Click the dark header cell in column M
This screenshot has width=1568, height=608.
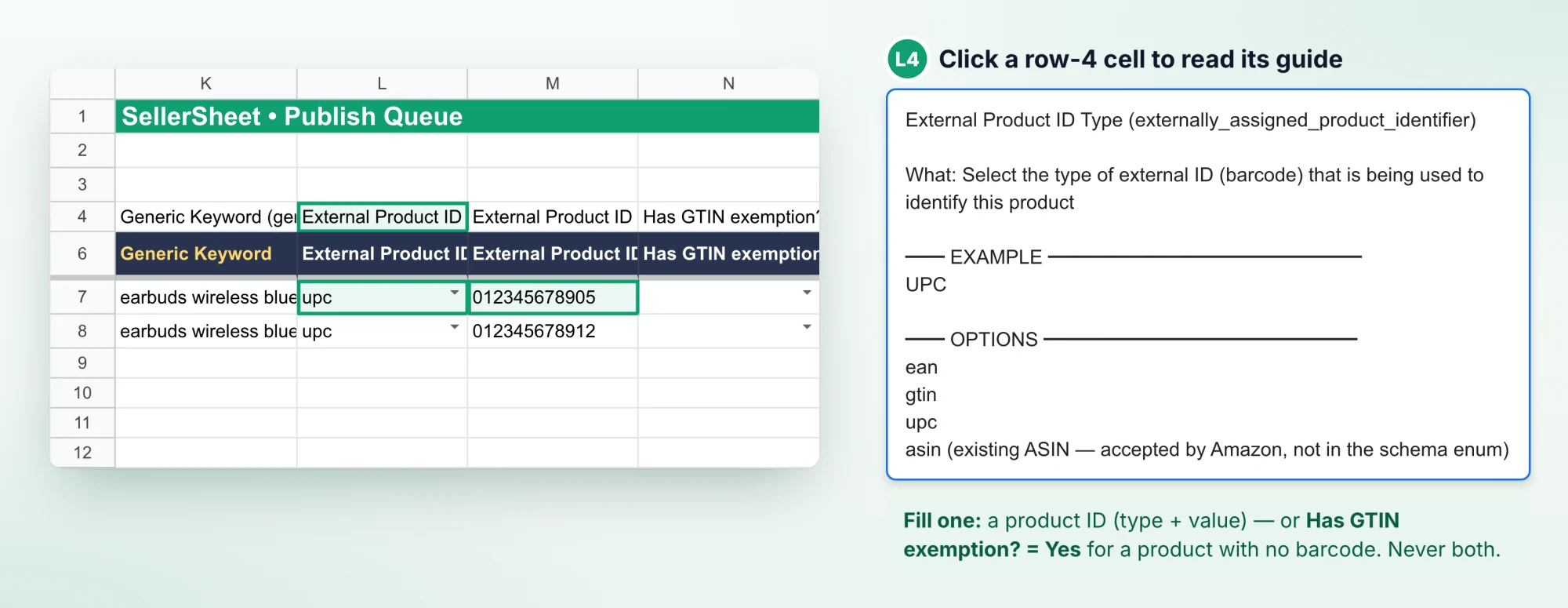[553, 253]
